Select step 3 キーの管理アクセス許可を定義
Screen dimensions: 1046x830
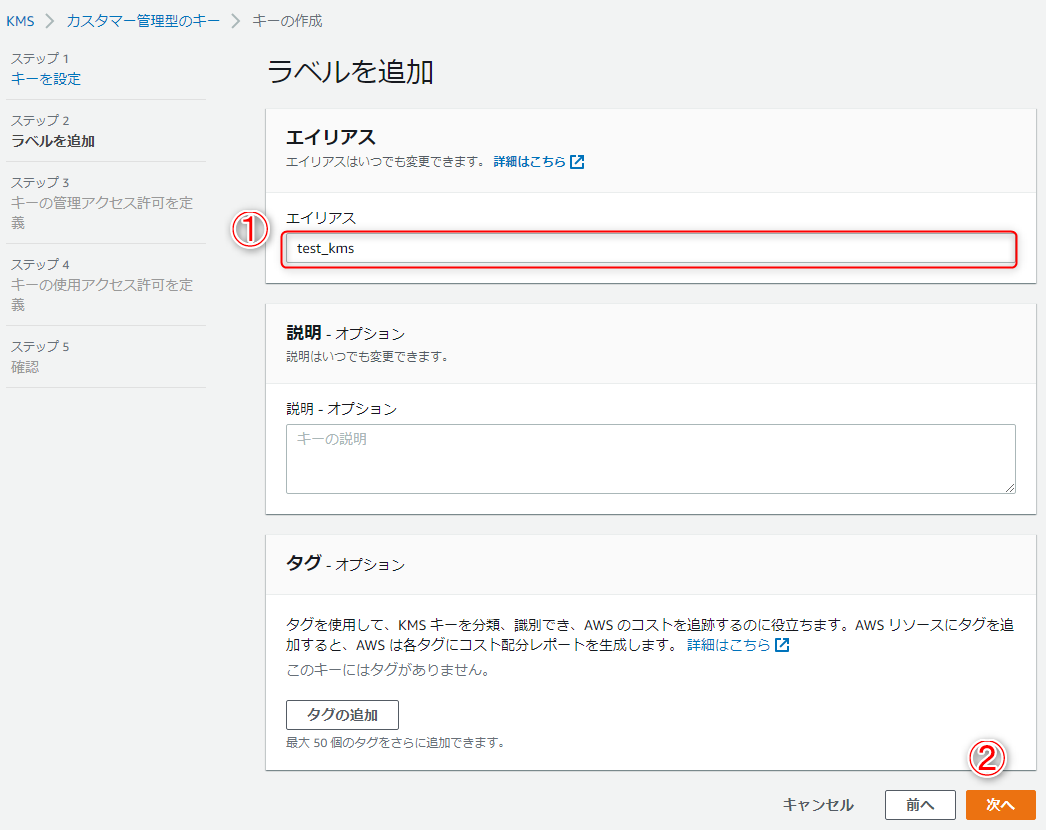(101, 212)
